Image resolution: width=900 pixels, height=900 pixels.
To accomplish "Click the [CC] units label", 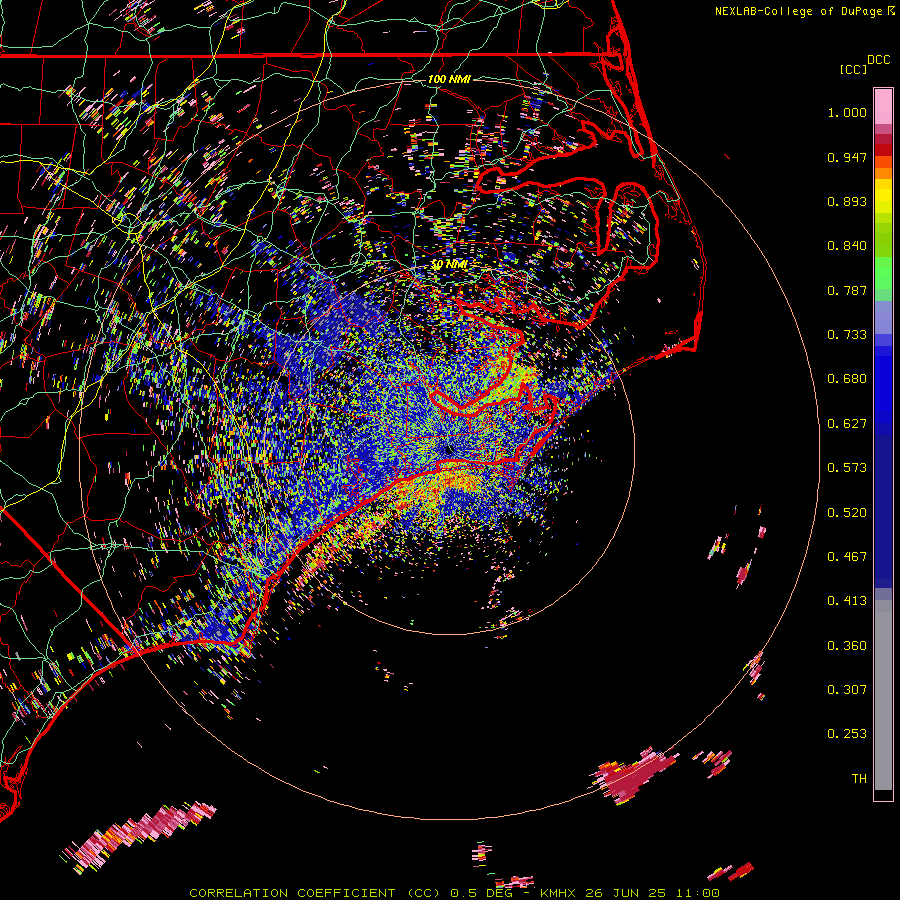I will [853, 69].
